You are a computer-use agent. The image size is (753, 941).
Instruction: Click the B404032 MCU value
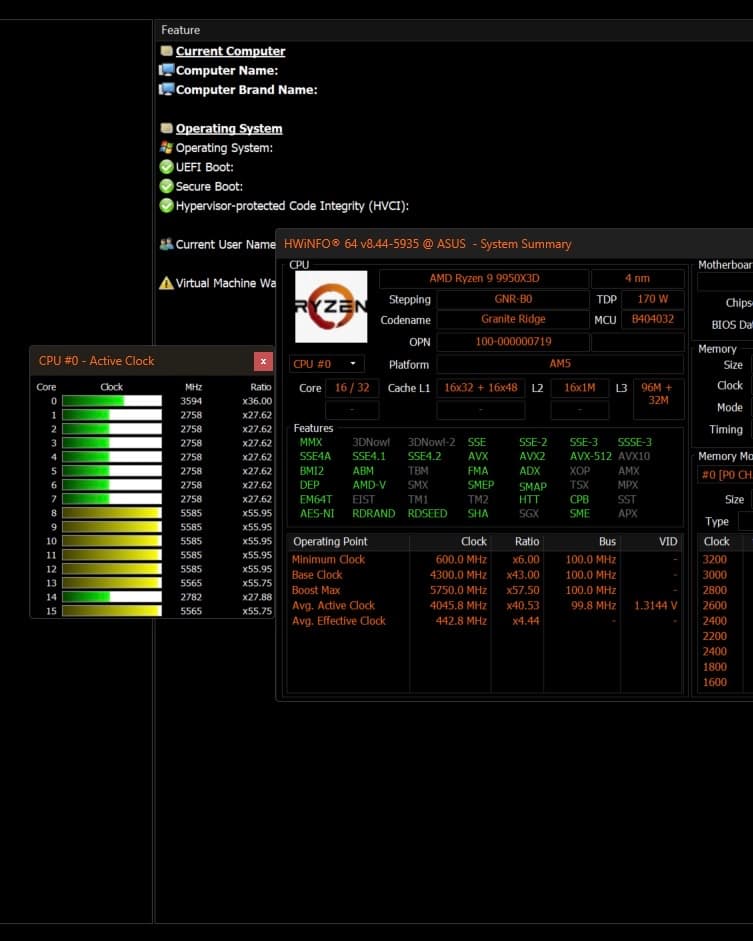click(x=652, y=319)
